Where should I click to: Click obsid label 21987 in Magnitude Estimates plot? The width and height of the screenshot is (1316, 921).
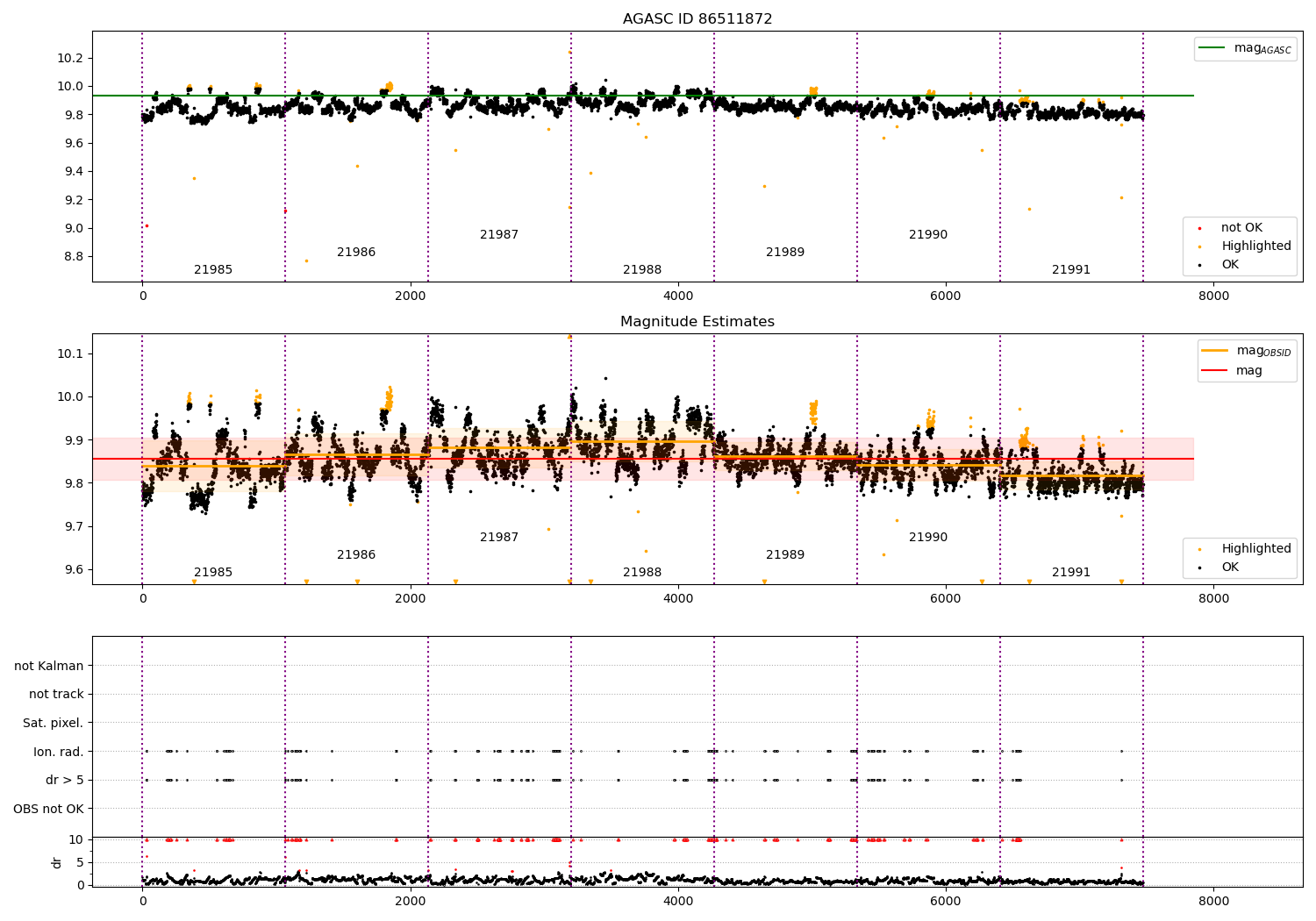(x=499, y=538)
